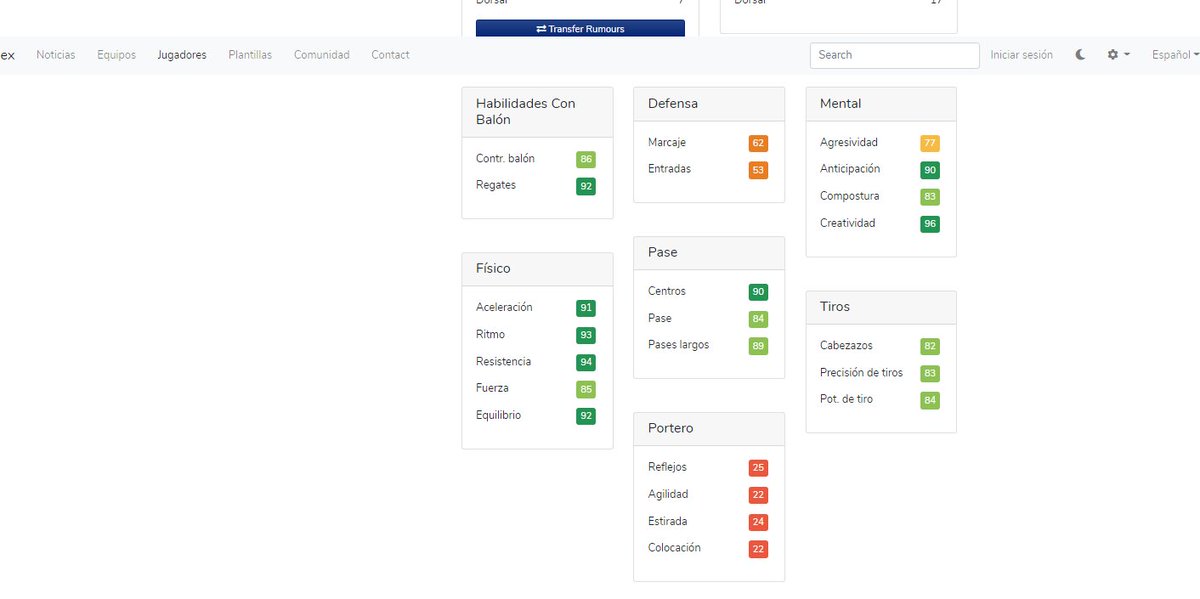This screenshot has width=1200, height=599.
Task: Select Jugadores in the navigation bar
Action: (182, 55)
